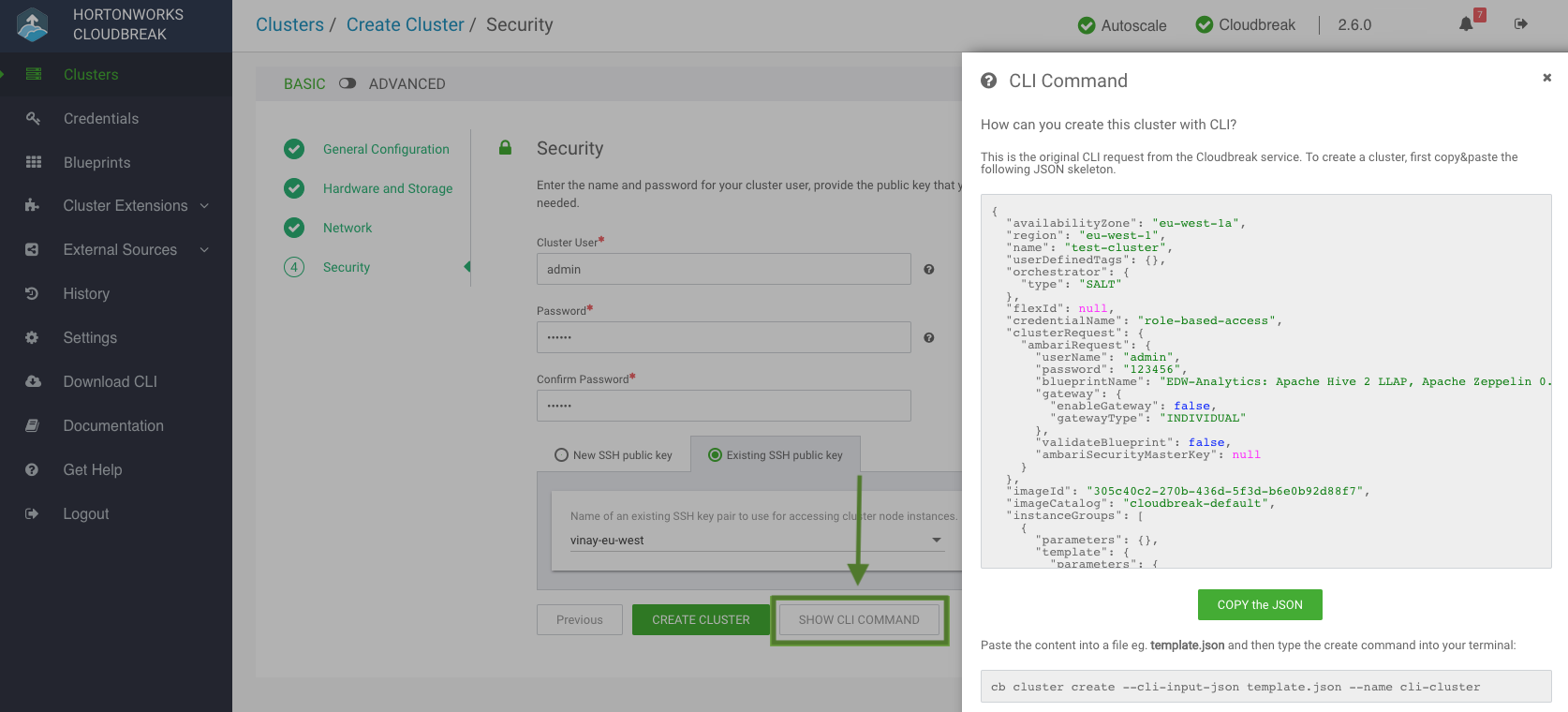Click the Download CLI cloud icon
The image size is (1568, 712).
(33, 381)
